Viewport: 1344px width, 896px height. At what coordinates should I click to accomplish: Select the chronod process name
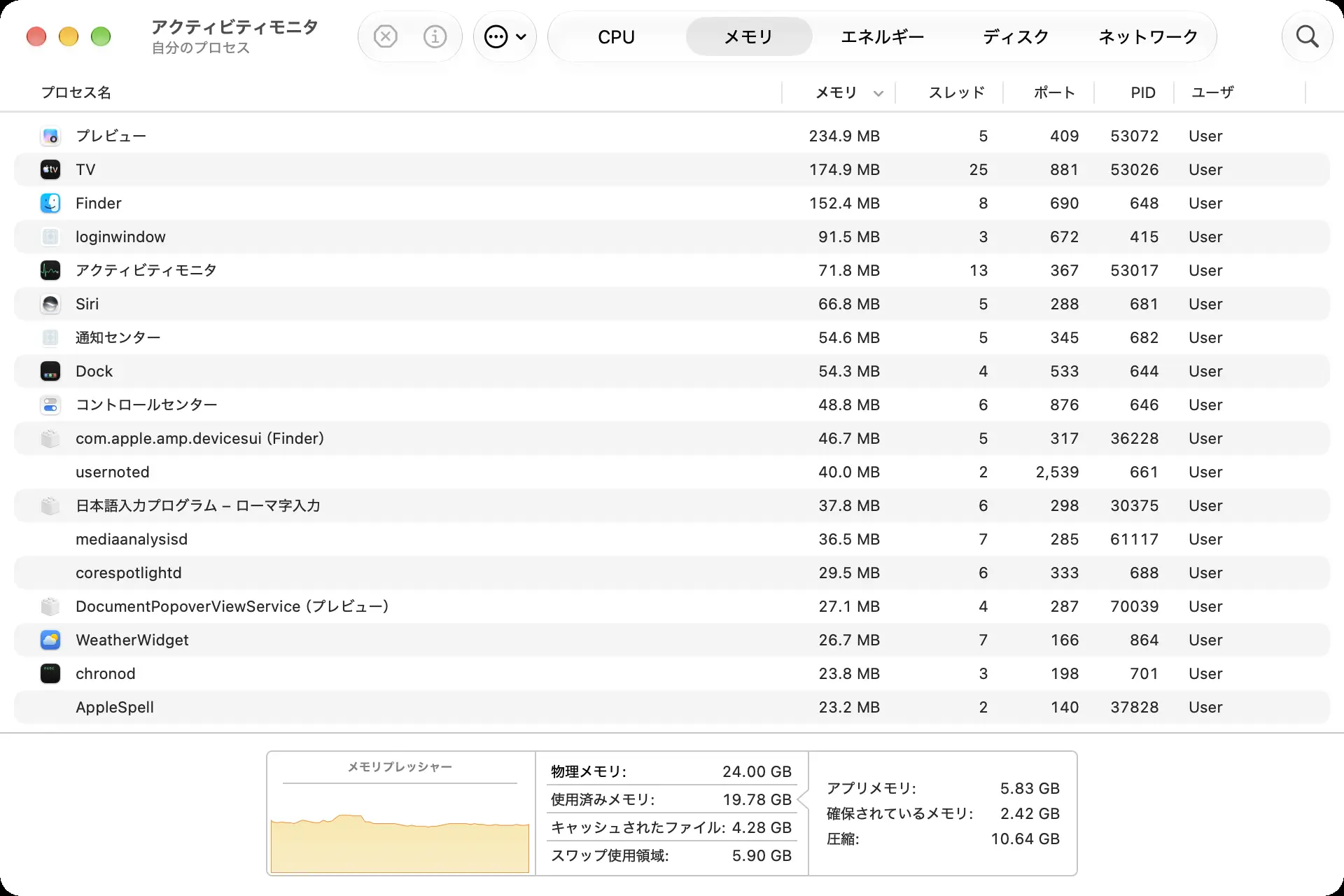[x=106, y=673]
